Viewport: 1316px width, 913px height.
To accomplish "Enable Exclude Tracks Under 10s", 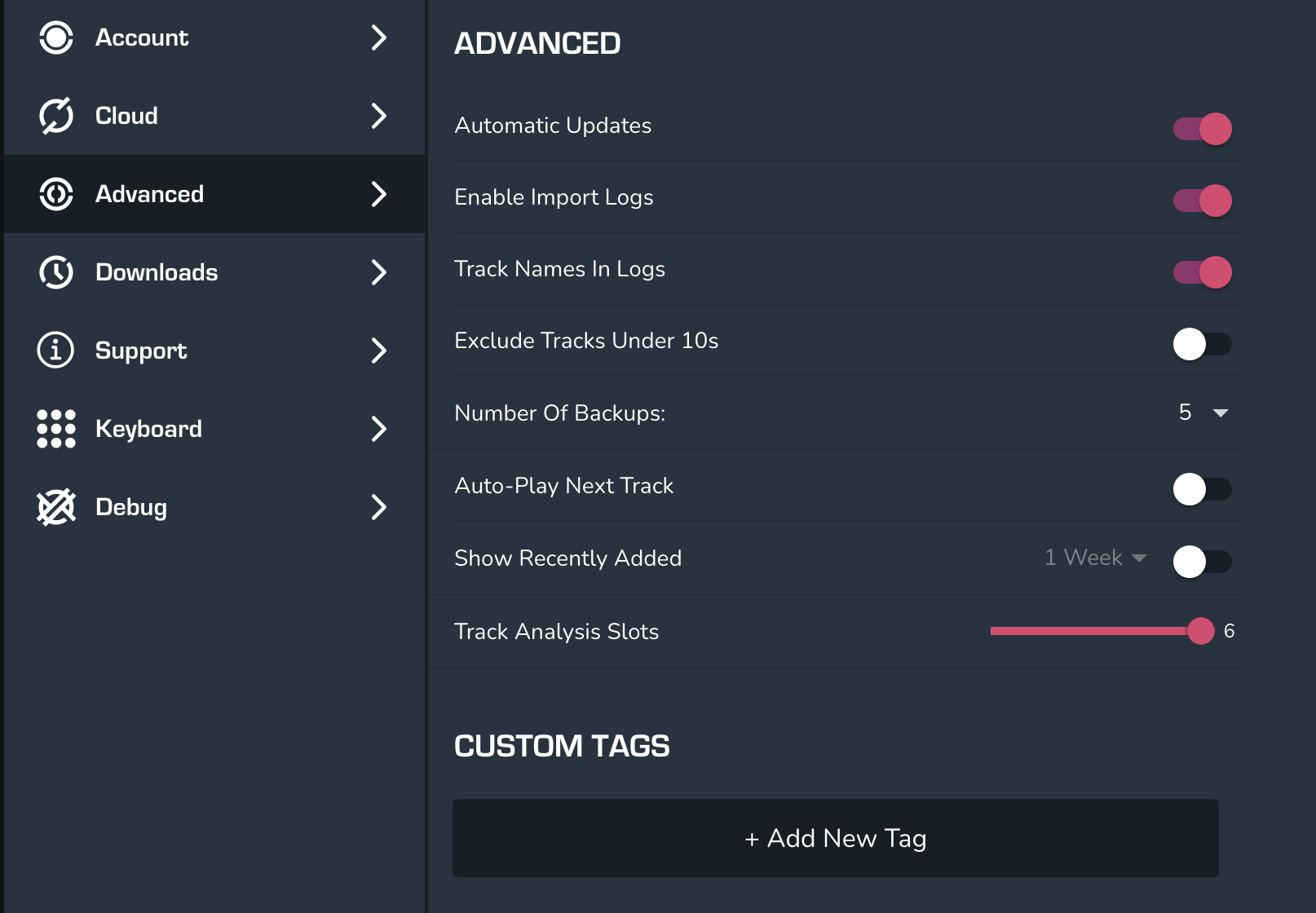I will tap(1202, 344).
